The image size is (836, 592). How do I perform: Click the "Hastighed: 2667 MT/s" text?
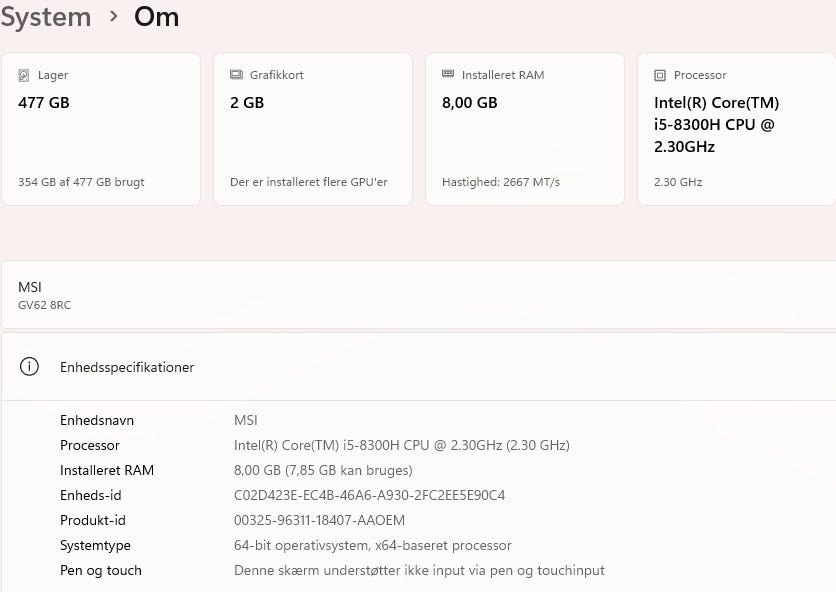pyautogui.click(x=501, y=182)
